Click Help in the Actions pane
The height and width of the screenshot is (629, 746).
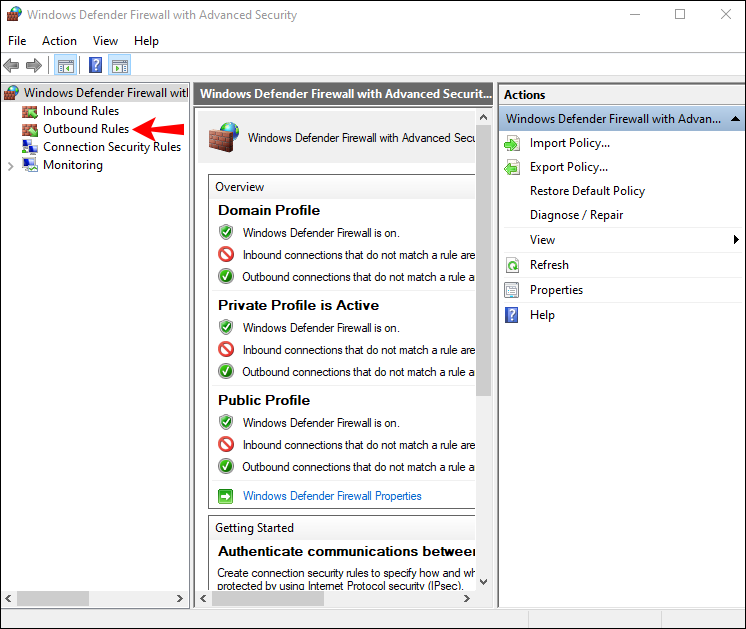(x=542, y=315)
